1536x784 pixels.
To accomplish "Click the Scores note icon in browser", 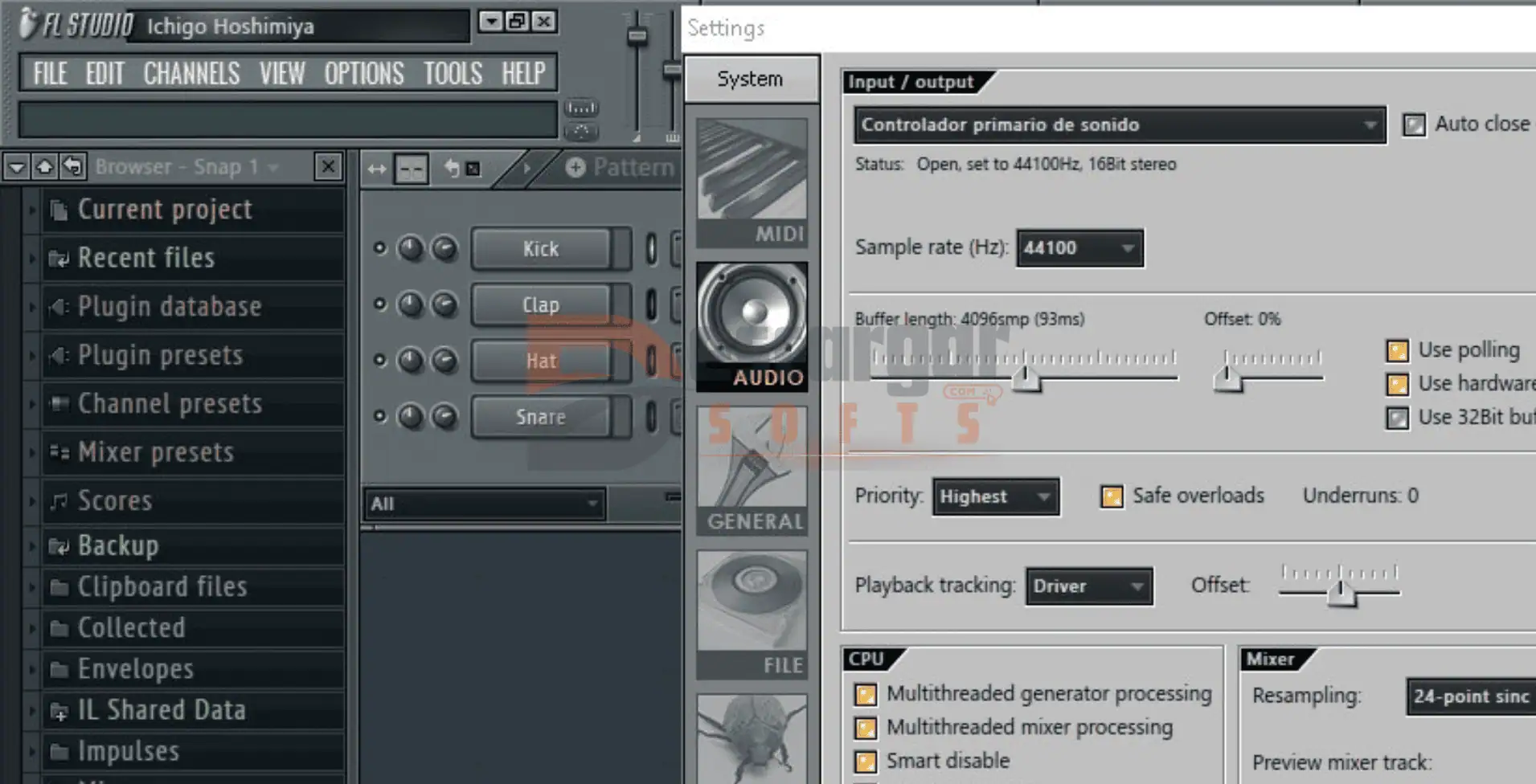I will pos(59,501).
